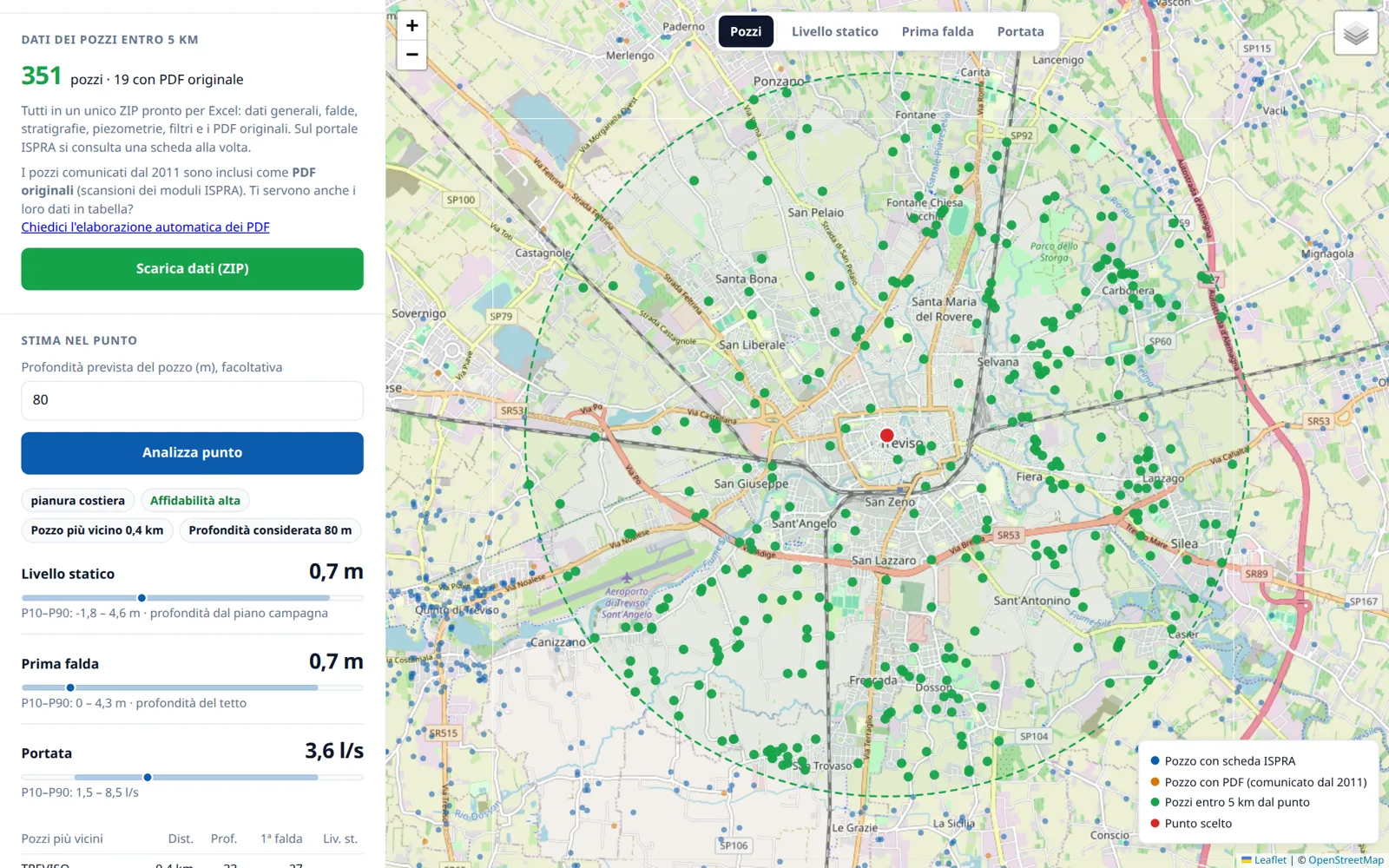The image size is (1389, 868).
Task: Switch to Livello statico tab
Action: coord(834,31)
